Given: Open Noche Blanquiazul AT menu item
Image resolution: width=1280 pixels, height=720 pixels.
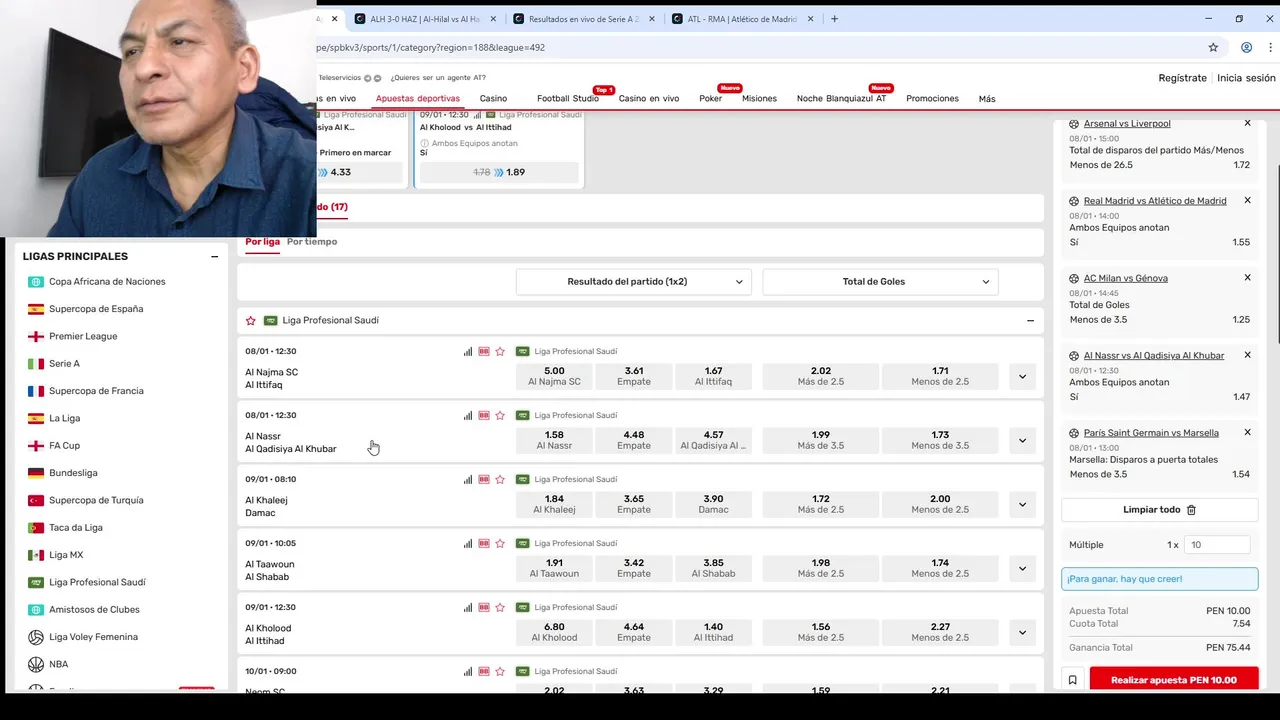Looking at the screenshot, I should tap(841, 99).
